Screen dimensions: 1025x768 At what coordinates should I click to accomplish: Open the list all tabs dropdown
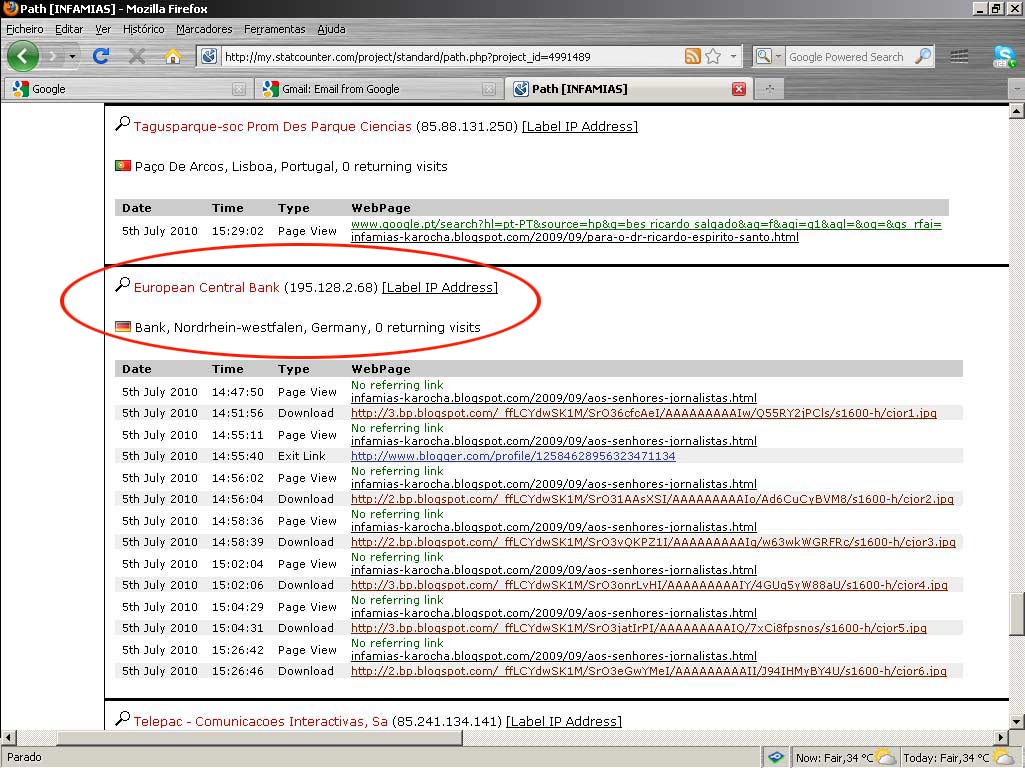point(1017,89)
